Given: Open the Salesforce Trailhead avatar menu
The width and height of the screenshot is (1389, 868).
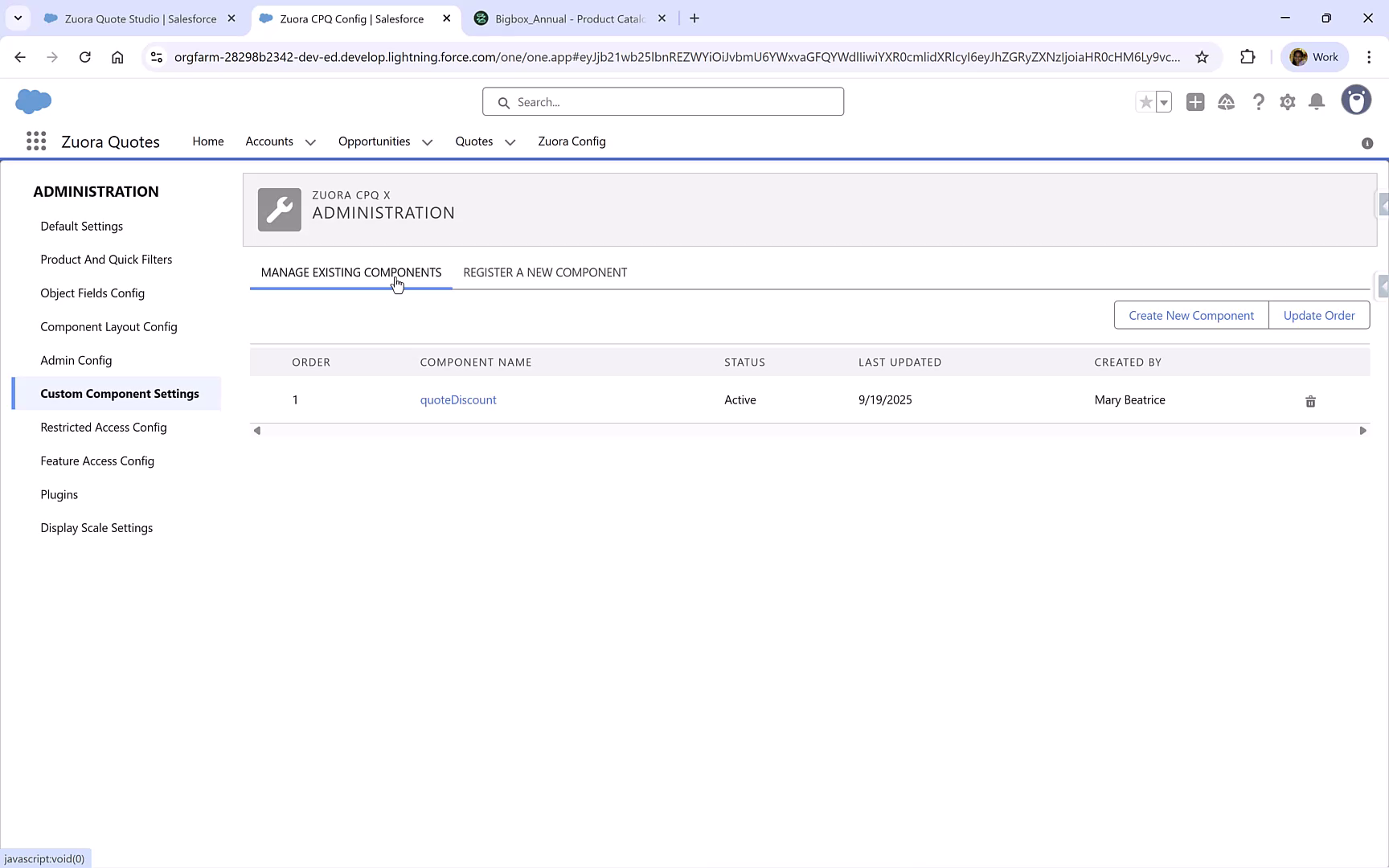Looking at the screenshot, I should 1356,100.
